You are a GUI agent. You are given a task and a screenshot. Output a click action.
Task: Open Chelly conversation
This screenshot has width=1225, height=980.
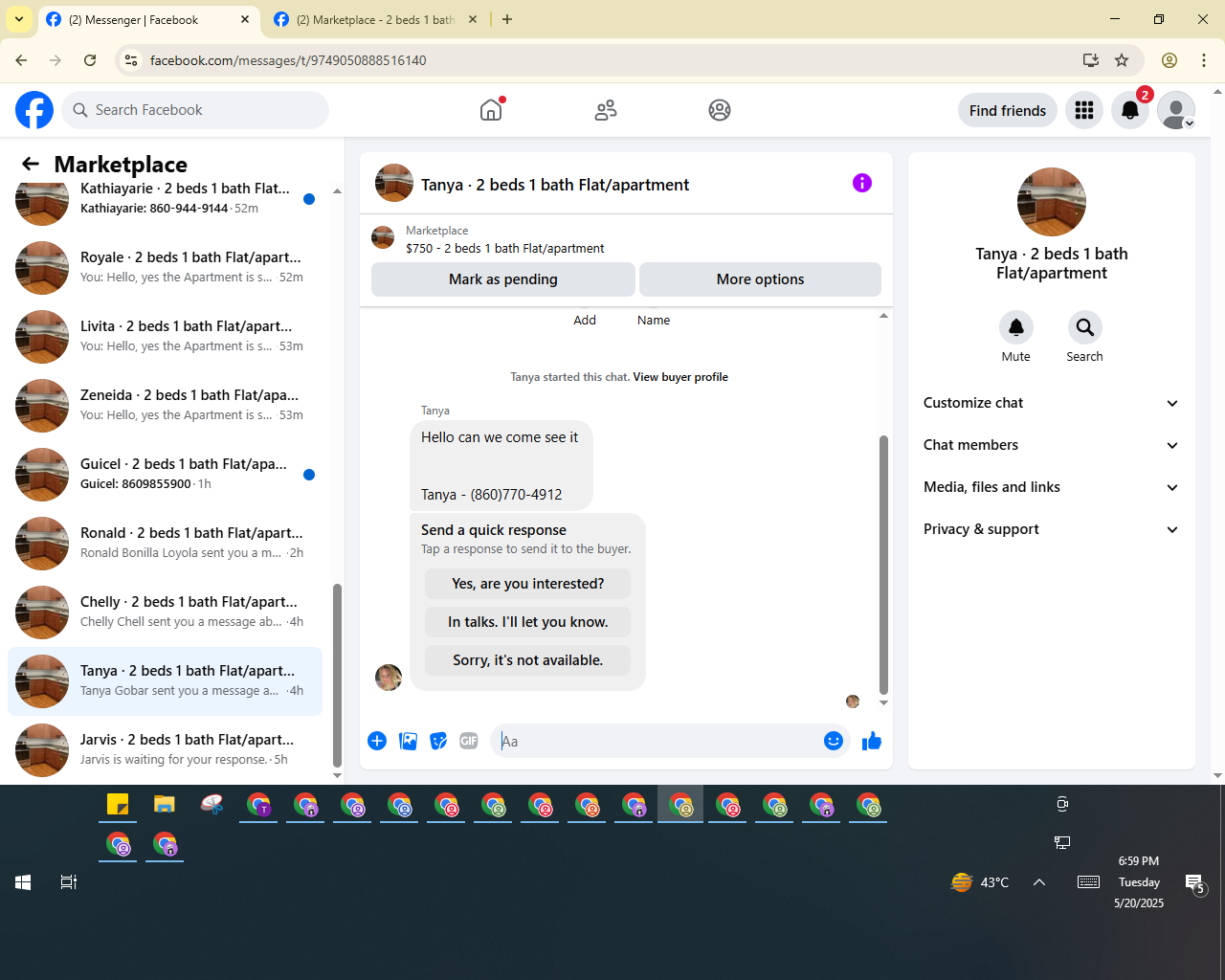pyautogui.click(x=165, y=612)
